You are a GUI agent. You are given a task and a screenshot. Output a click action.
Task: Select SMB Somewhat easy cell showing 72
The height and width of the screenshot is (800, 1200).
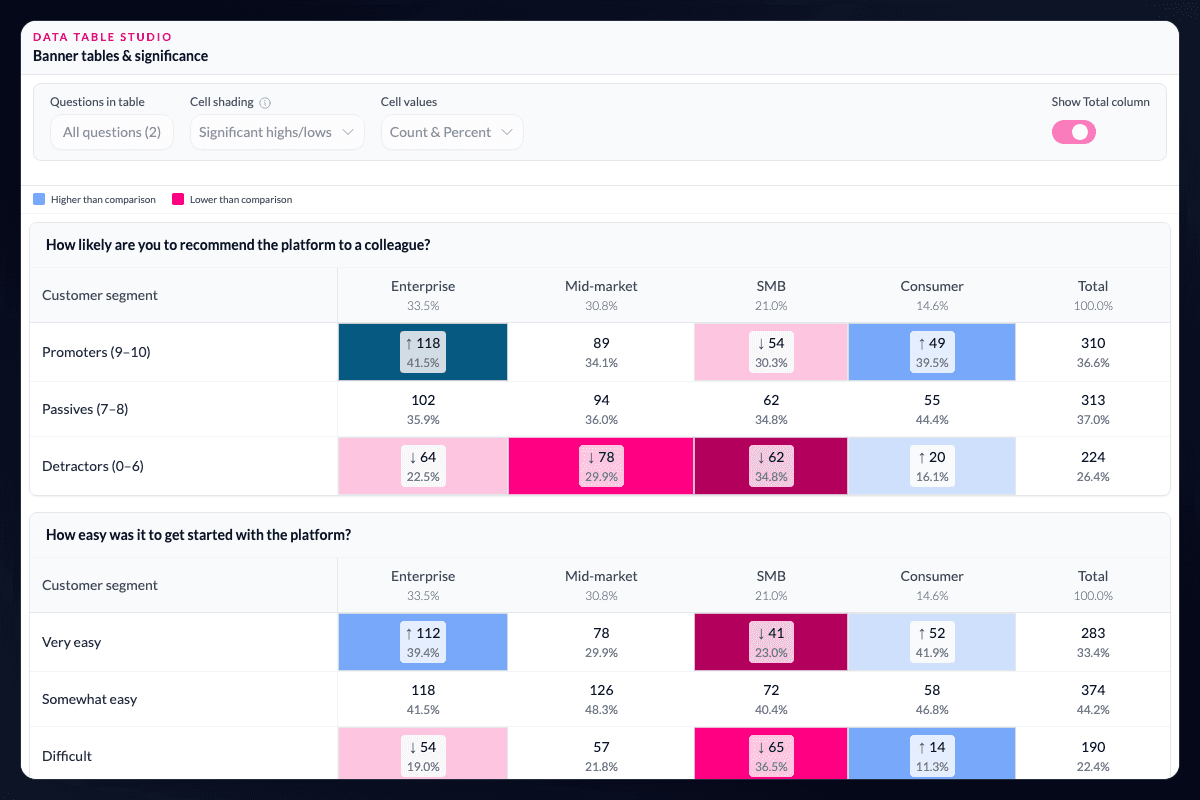click(x=771, y=699)
